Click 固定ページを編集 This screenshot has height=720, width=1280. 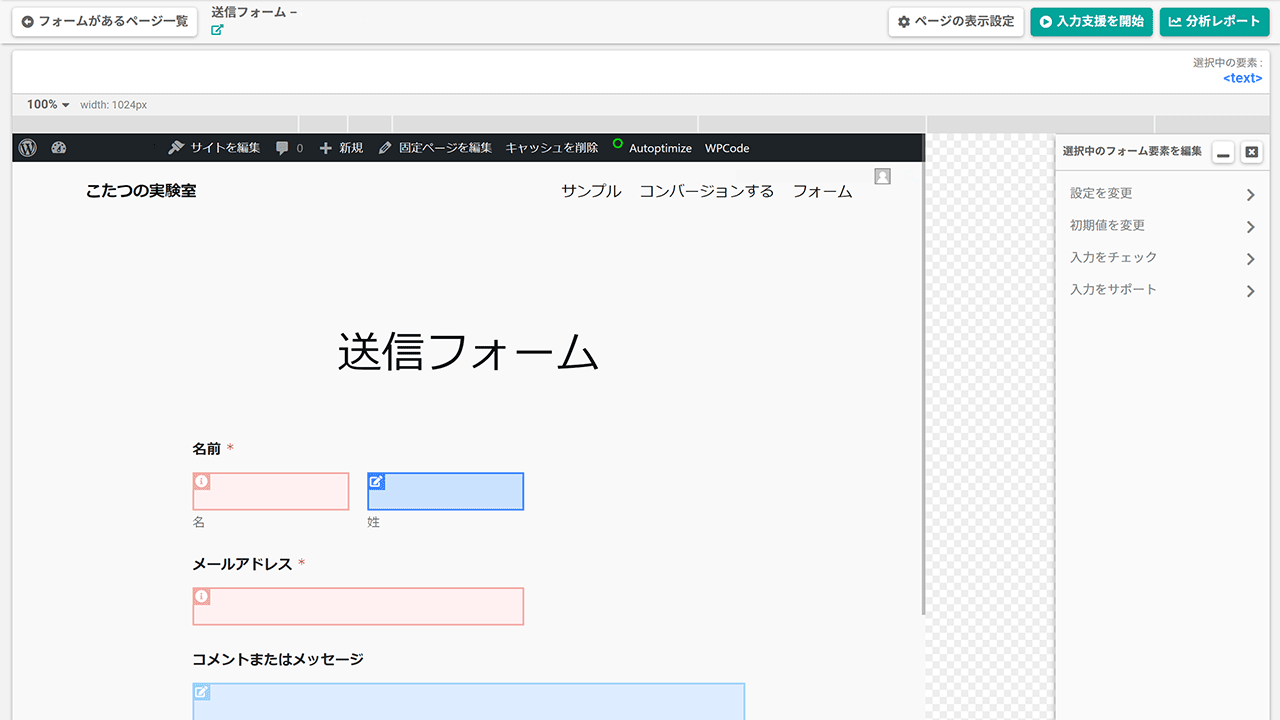pos(435,148)
